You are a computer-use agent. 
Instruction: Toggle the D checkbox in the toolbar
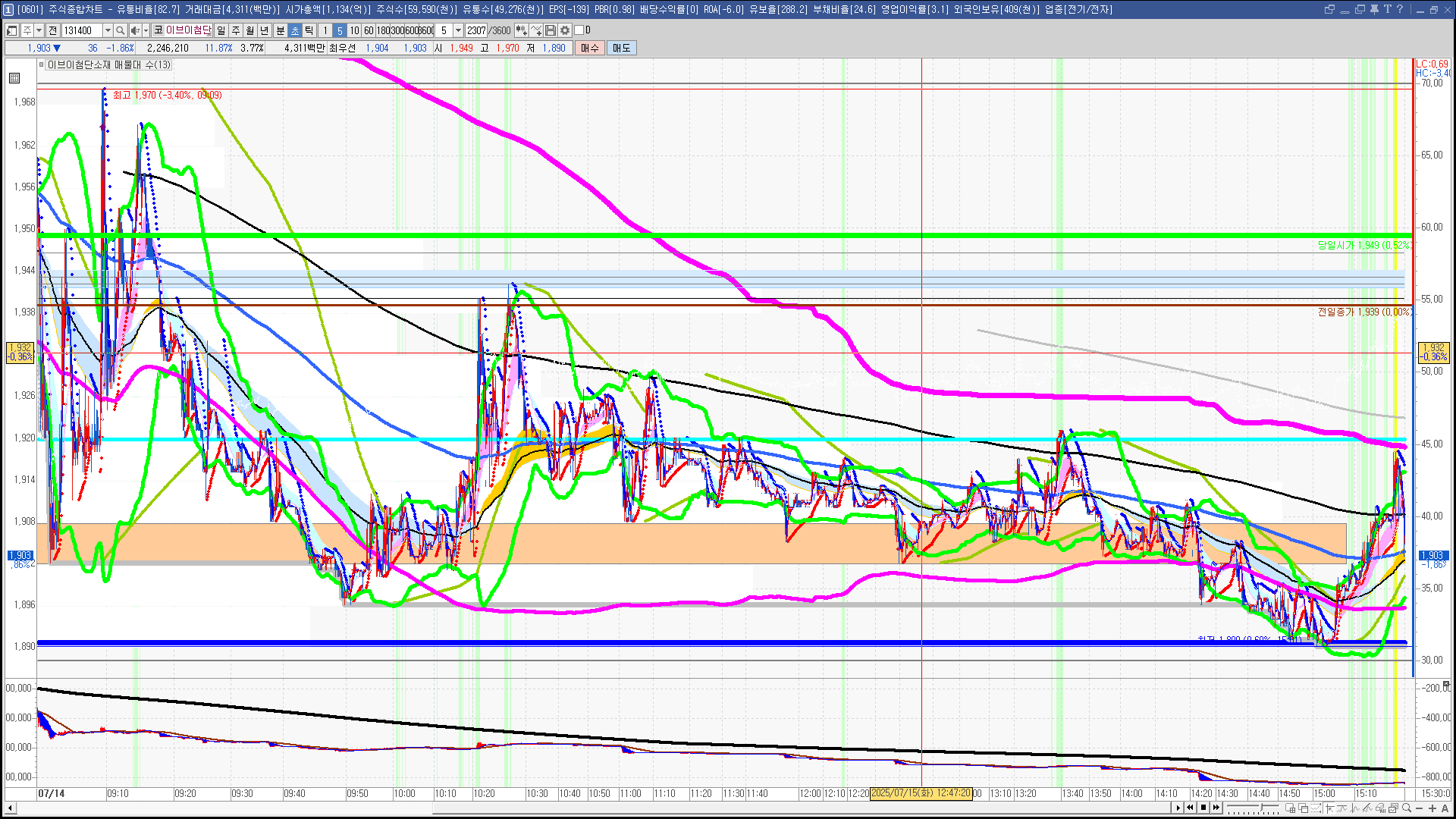point(579,30)
